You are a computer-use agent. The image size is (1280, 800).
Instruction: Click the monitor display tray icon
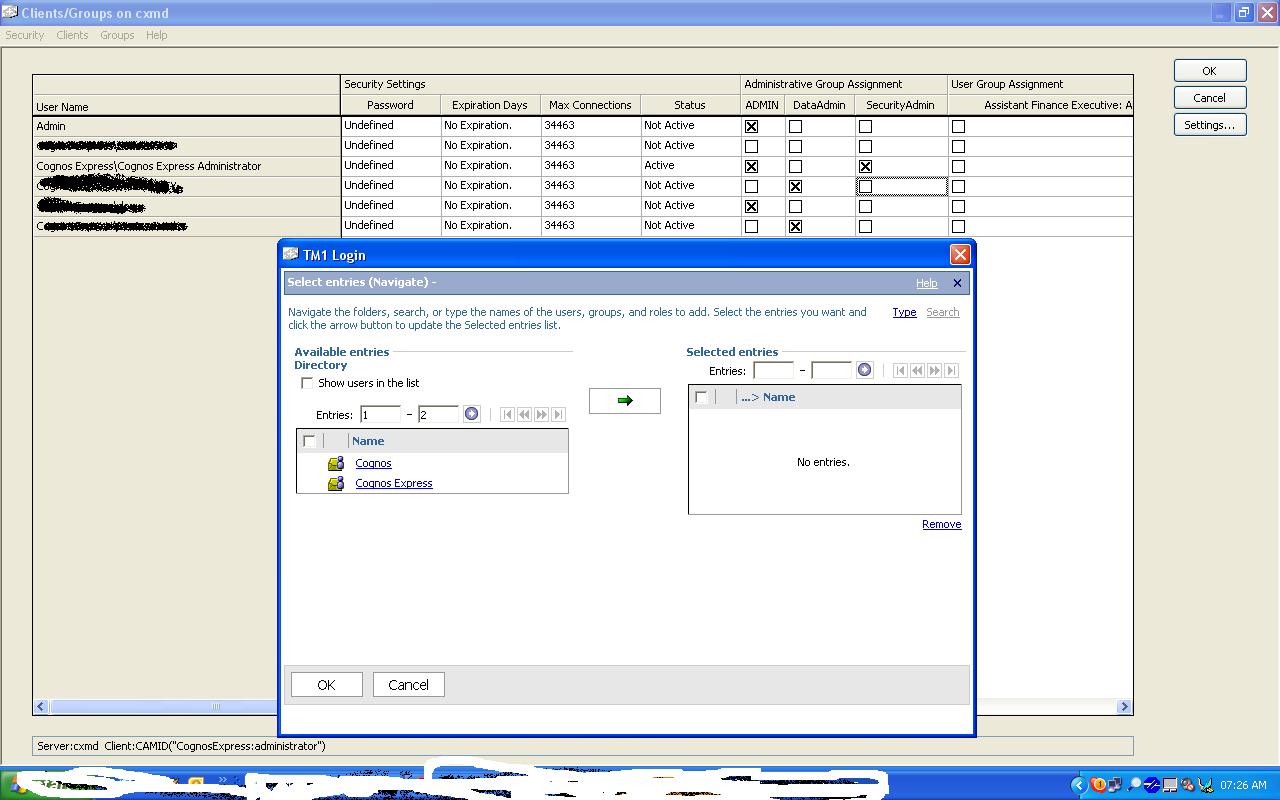click(1170, 785)
